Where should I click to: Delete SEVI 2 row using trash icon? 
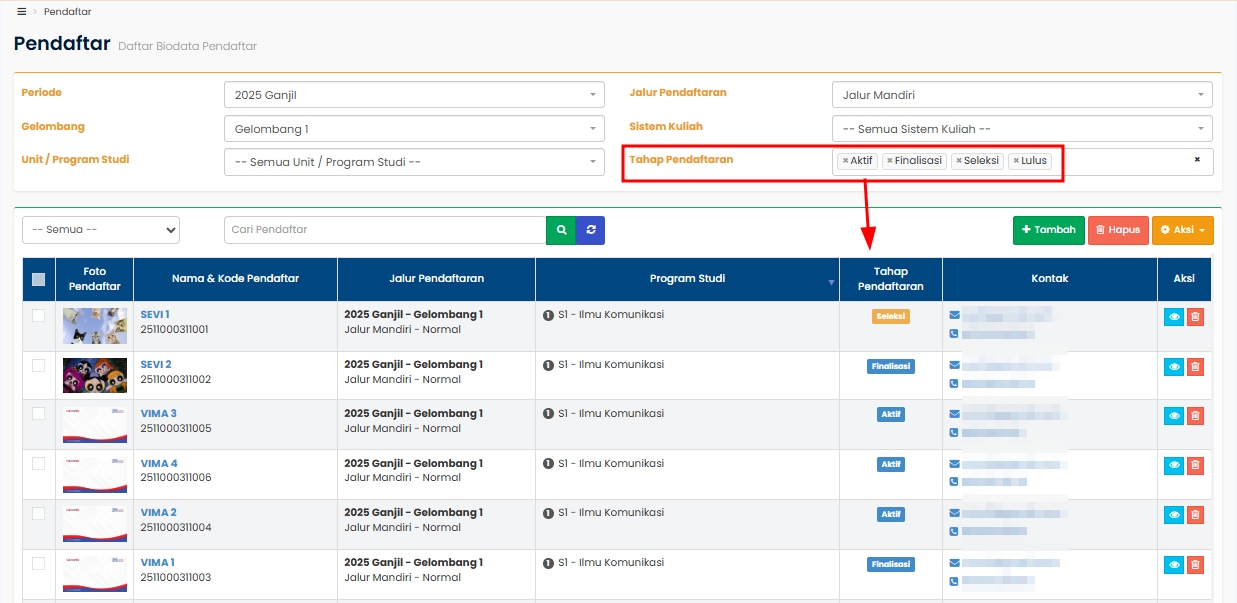1195,367
